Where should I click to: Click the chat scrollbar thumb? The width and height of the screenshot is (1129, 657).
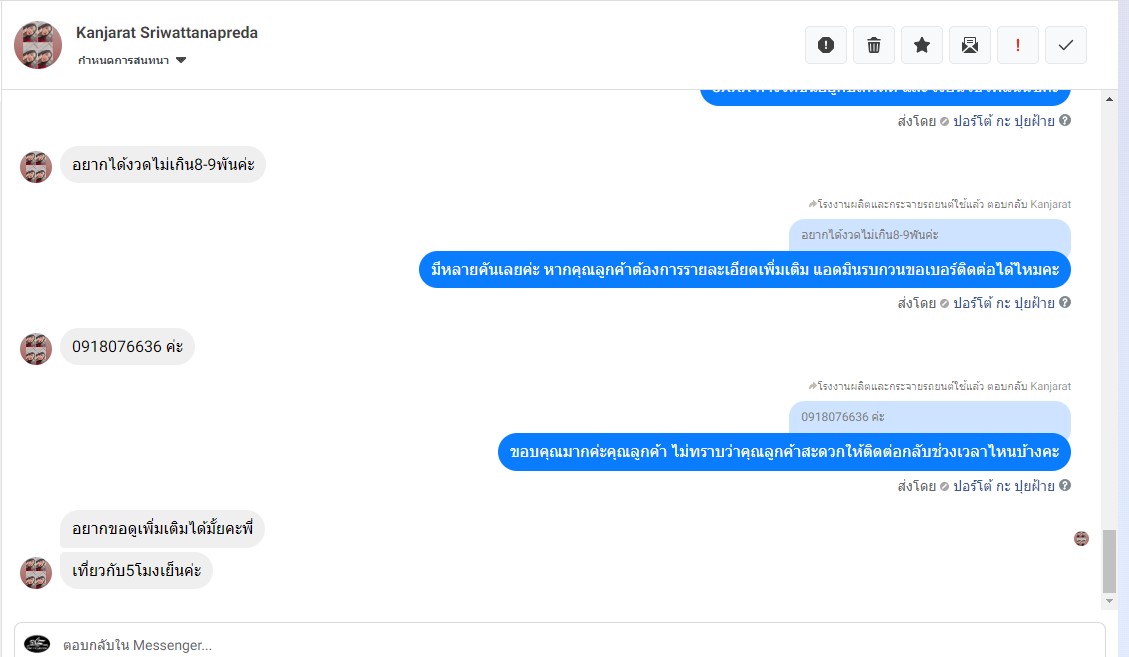(x=1108, y=561)
